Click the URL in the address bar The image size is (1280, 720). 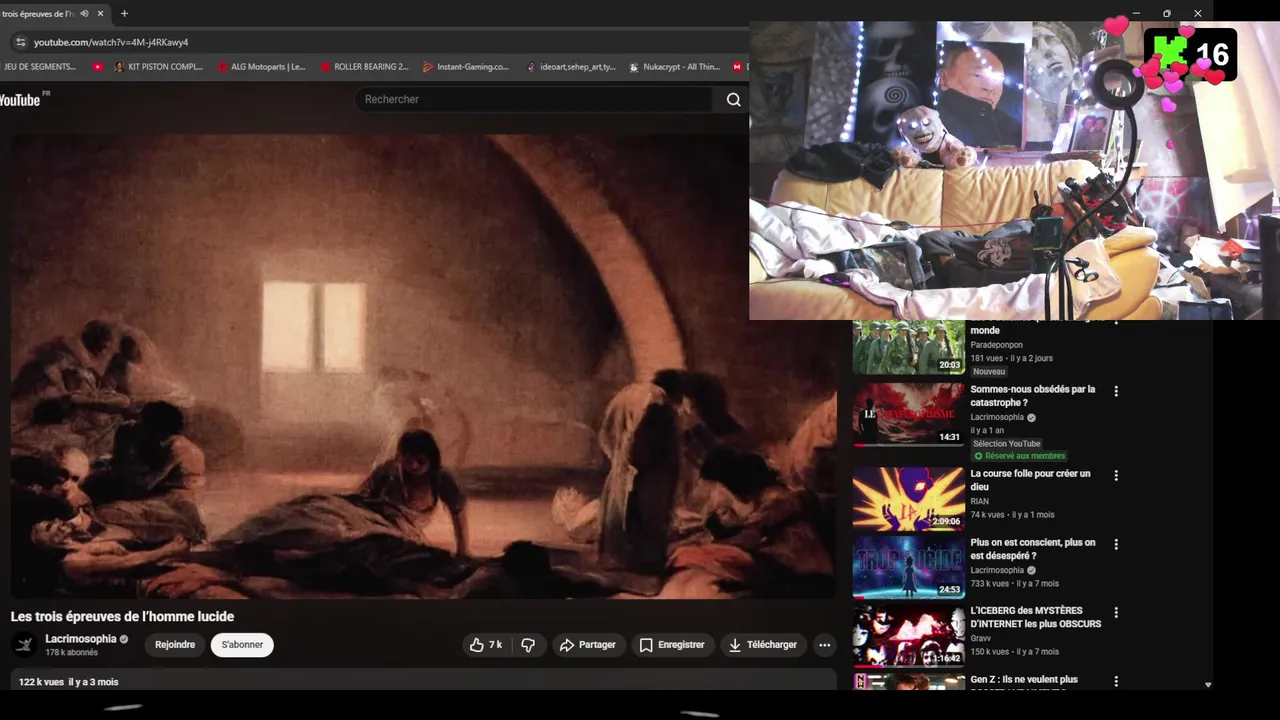111,42
